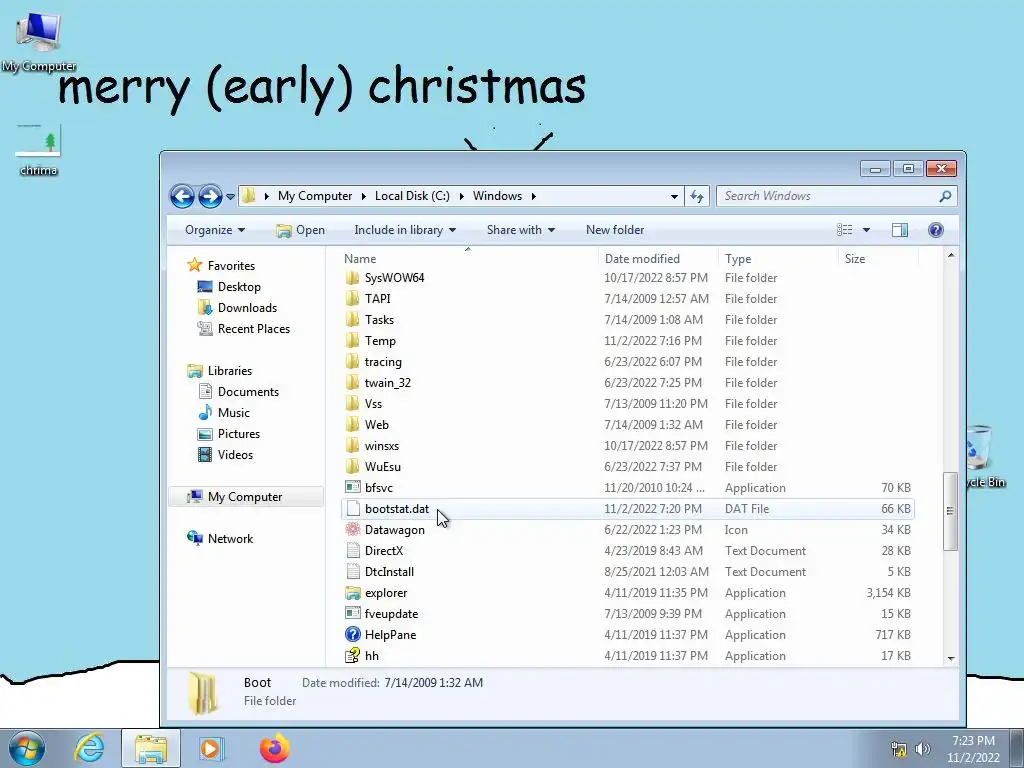
Task: Expand arrow after My Computer breadcrumb
Action: (x=364, y=196)
